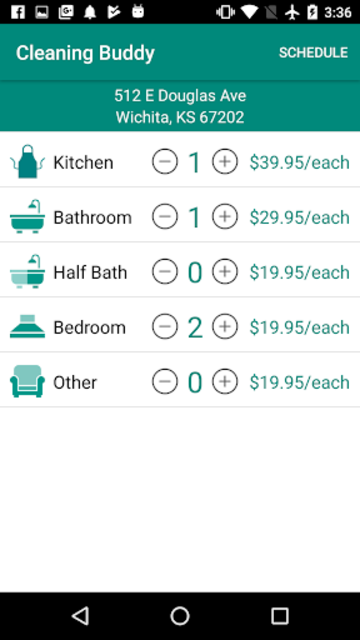The width and height of the screenshot is (360, 640).
Task: Tap the Bathroom bathtub icon
Action: (x=27, y=217)
